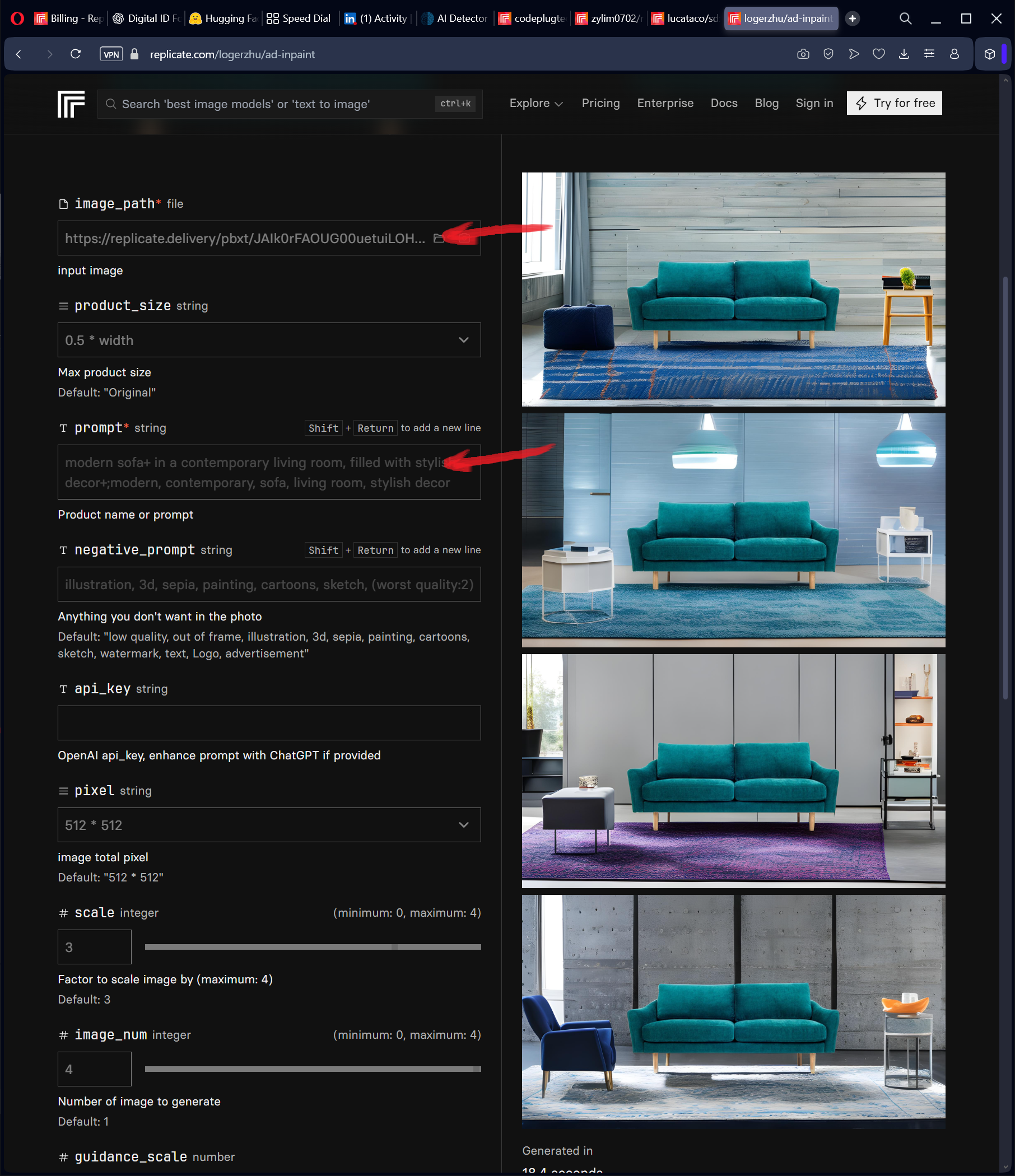
Task: Click the Try for free button
Action: point(894,103)
